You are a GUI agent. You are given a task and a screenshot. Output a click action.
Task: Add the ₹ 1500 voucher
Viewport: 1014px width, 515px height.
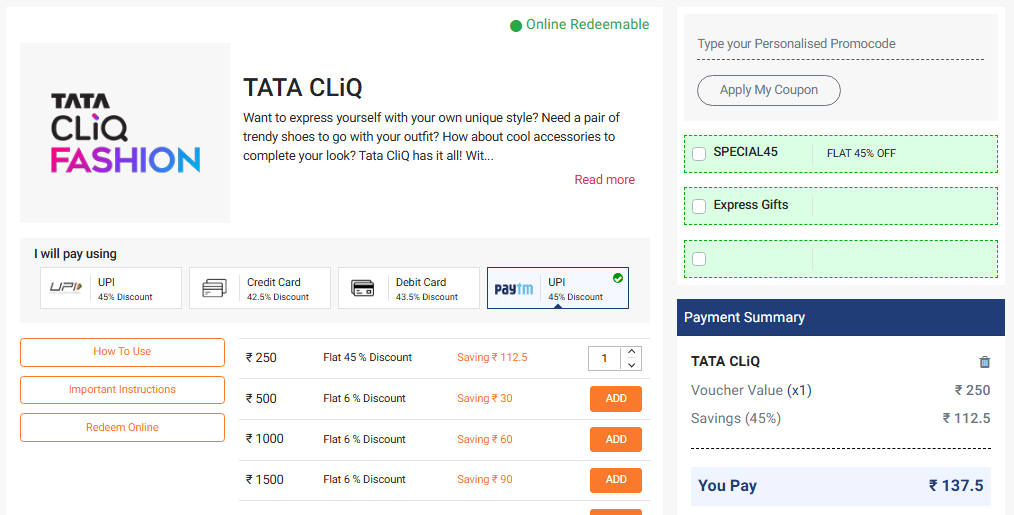coord(616,480)
